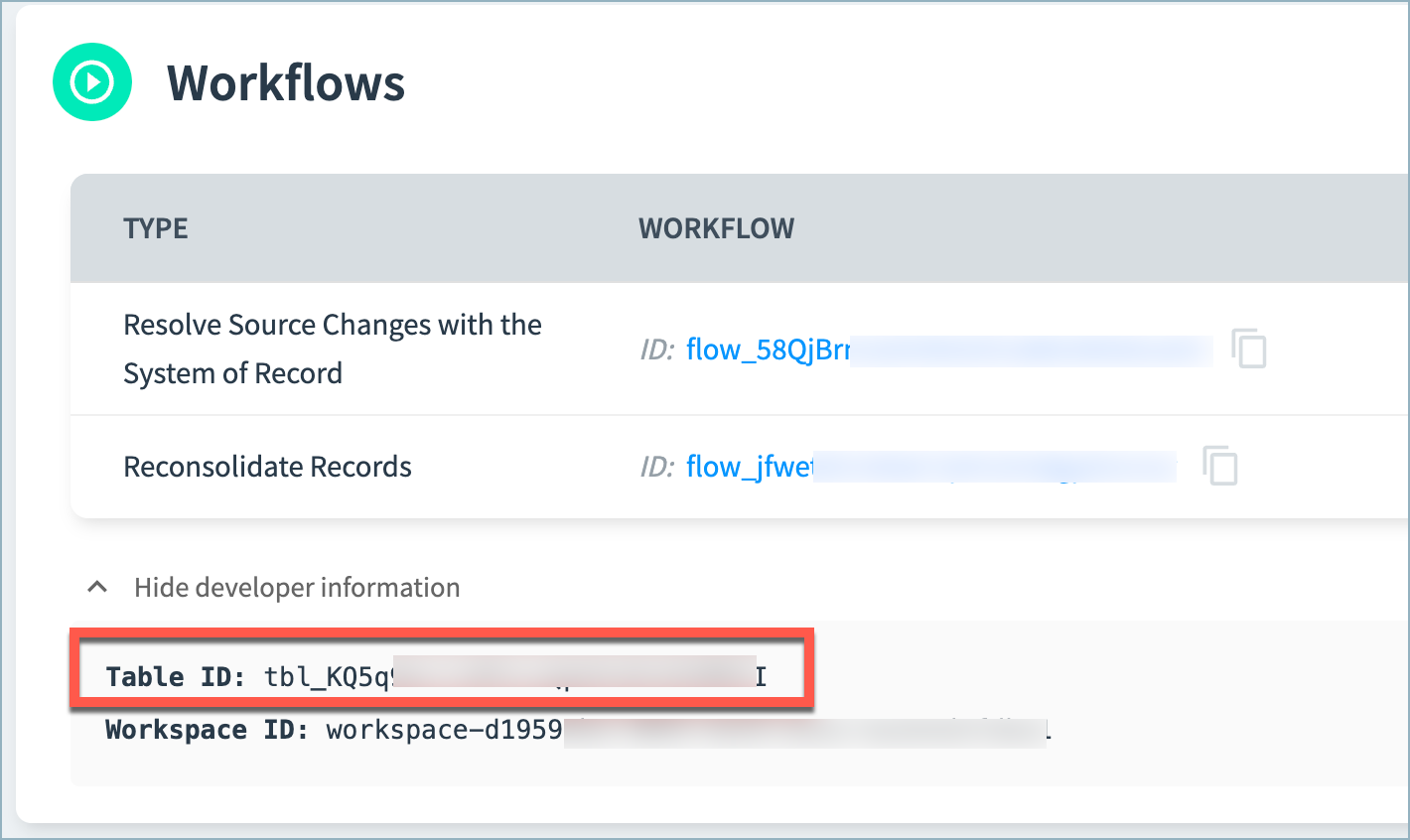Click the Table ID label
The width and height of the screenshot is (1410, 840).
[176, 677]
